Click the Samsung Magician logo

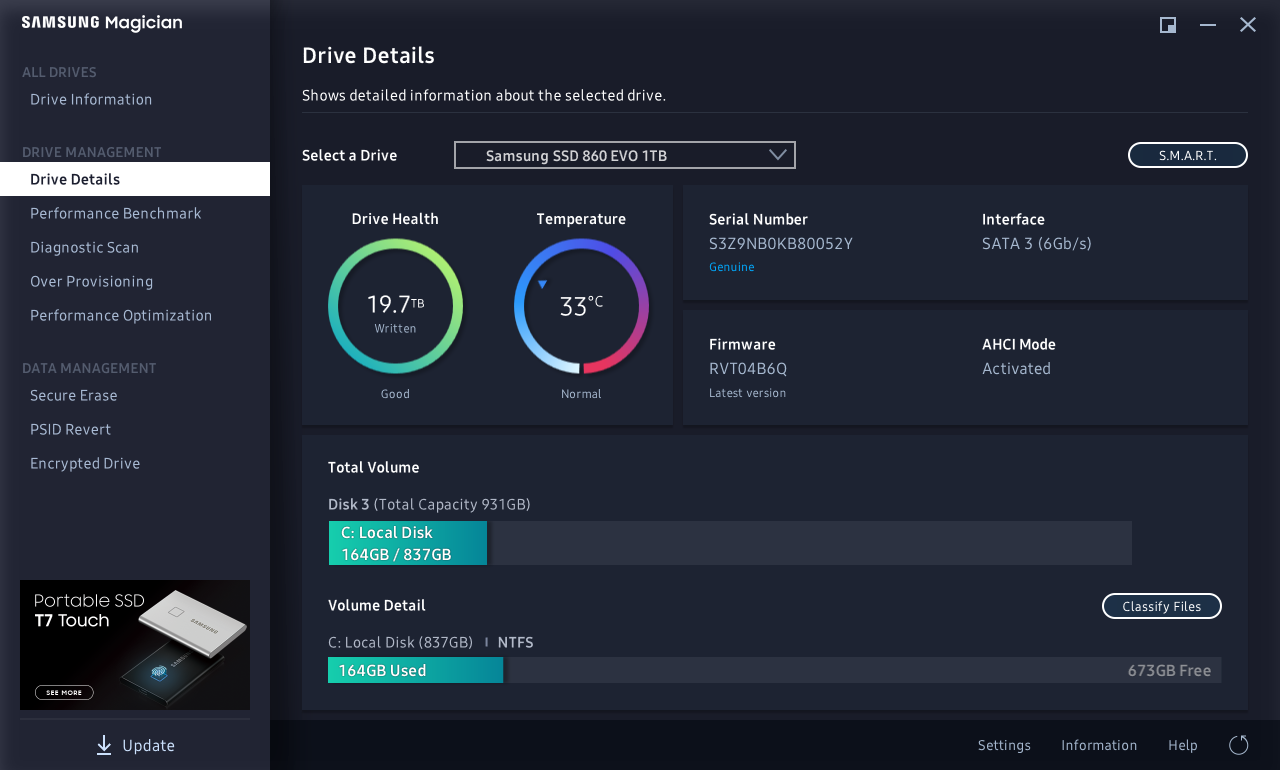102,24
